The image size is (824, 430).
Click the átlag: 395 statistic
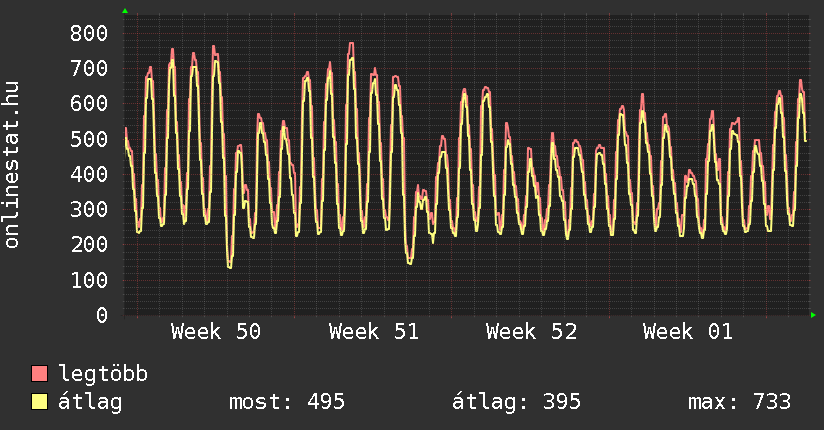coord(517,402)
